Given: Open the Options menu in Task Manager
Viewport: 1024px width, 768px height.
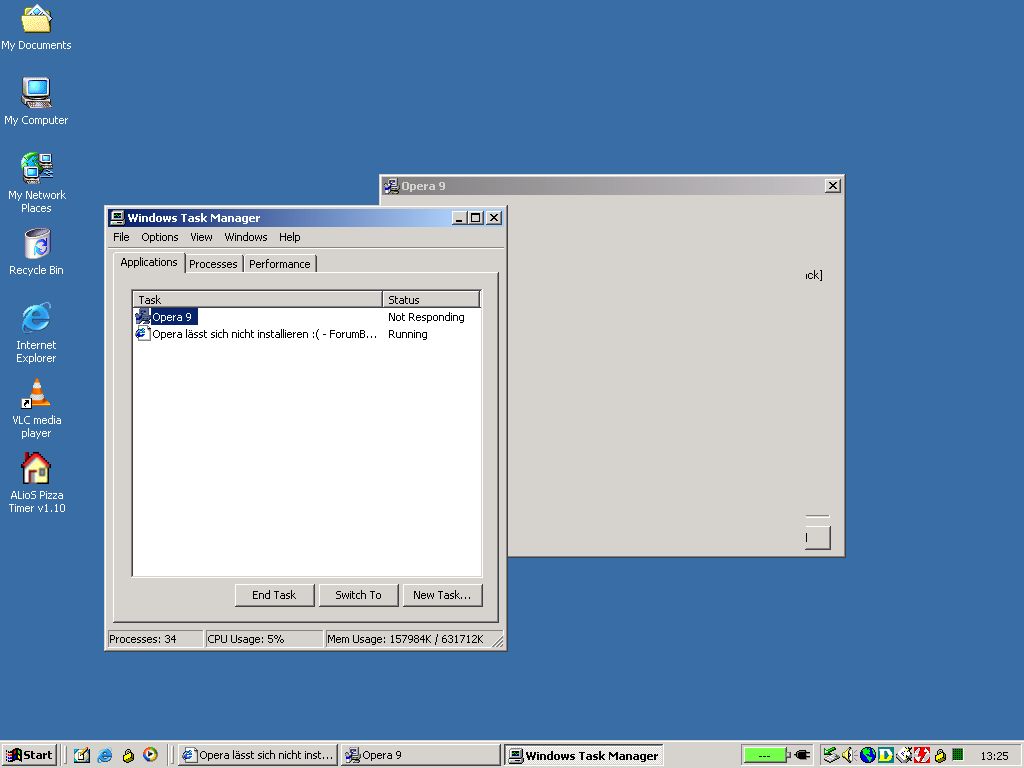Looking at the screenshot, I should [159, 237].
